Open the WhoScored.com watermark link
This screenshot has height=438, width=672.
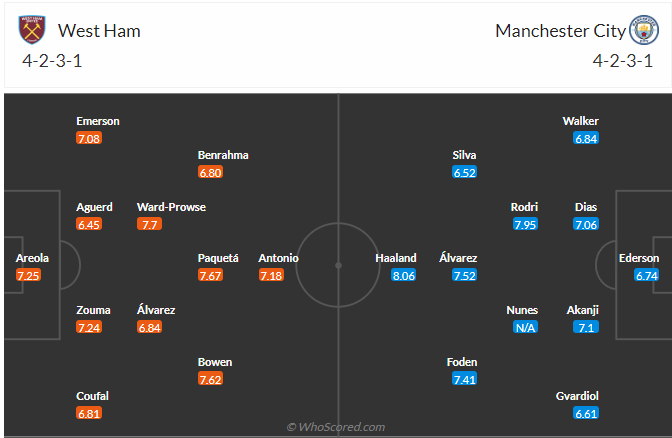(x=336, y=427)
